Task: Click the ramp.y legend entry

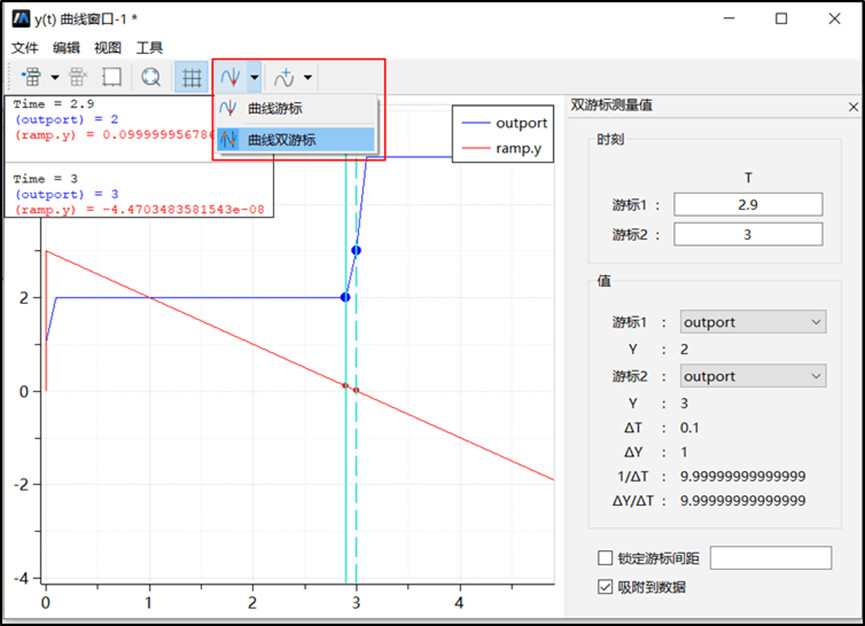Action: 501,148
